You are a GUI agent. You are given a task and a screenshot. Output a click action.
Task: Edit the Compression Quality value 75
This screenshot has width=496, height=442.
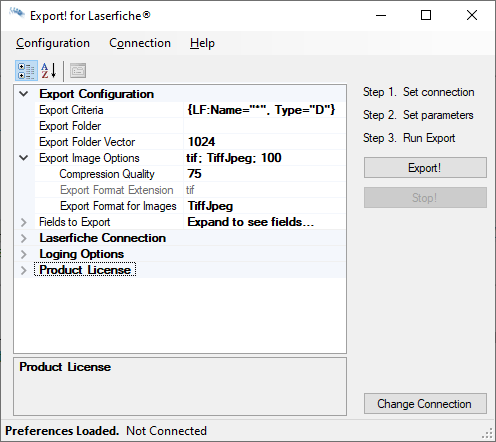tap(264, 174)
